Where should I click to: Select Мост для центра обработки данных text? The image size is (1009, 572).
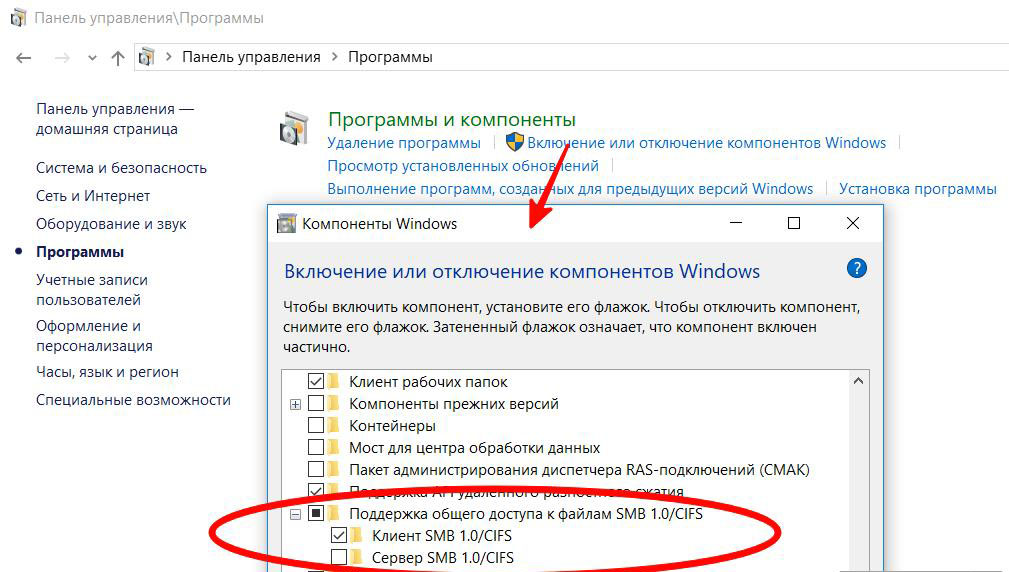point(474,448)
